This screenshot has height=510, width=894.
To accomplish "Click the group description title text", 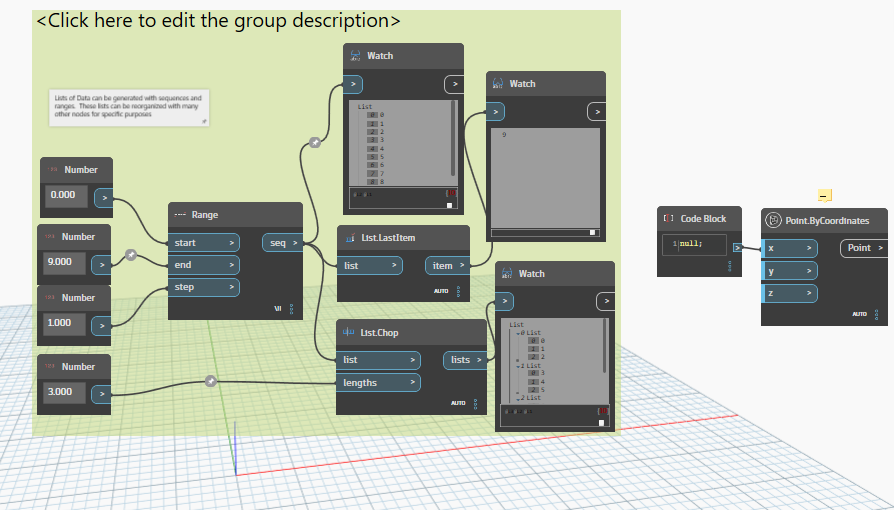I will click(218, 21).
